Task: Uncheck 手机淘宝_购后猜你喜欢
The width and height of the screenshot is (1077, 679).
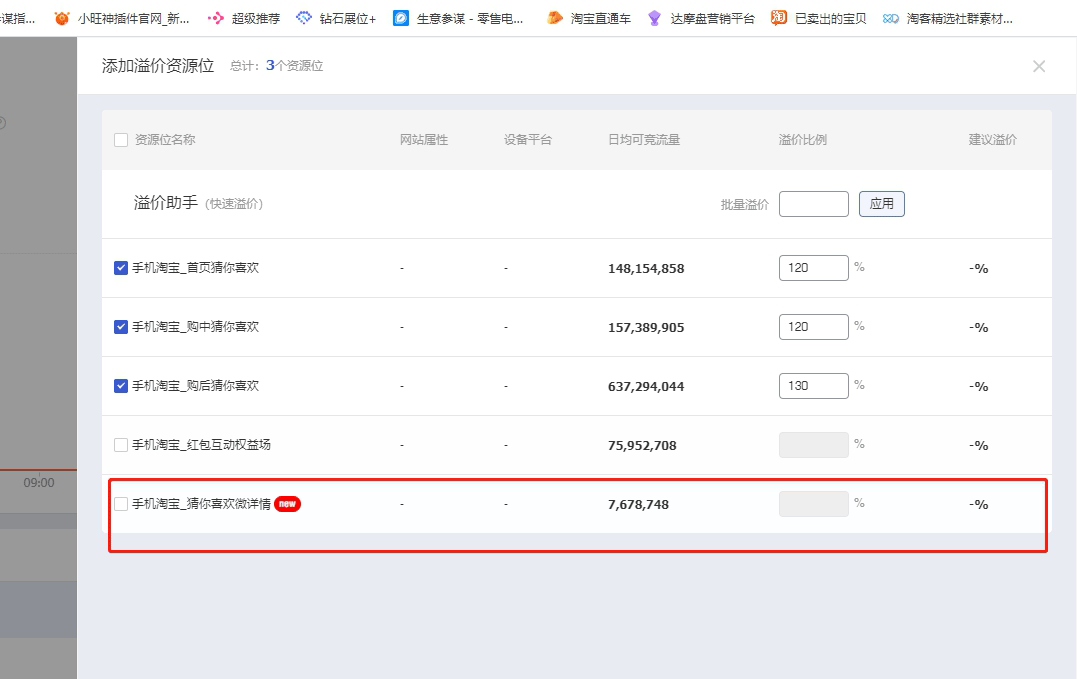Action: [121, 386]
